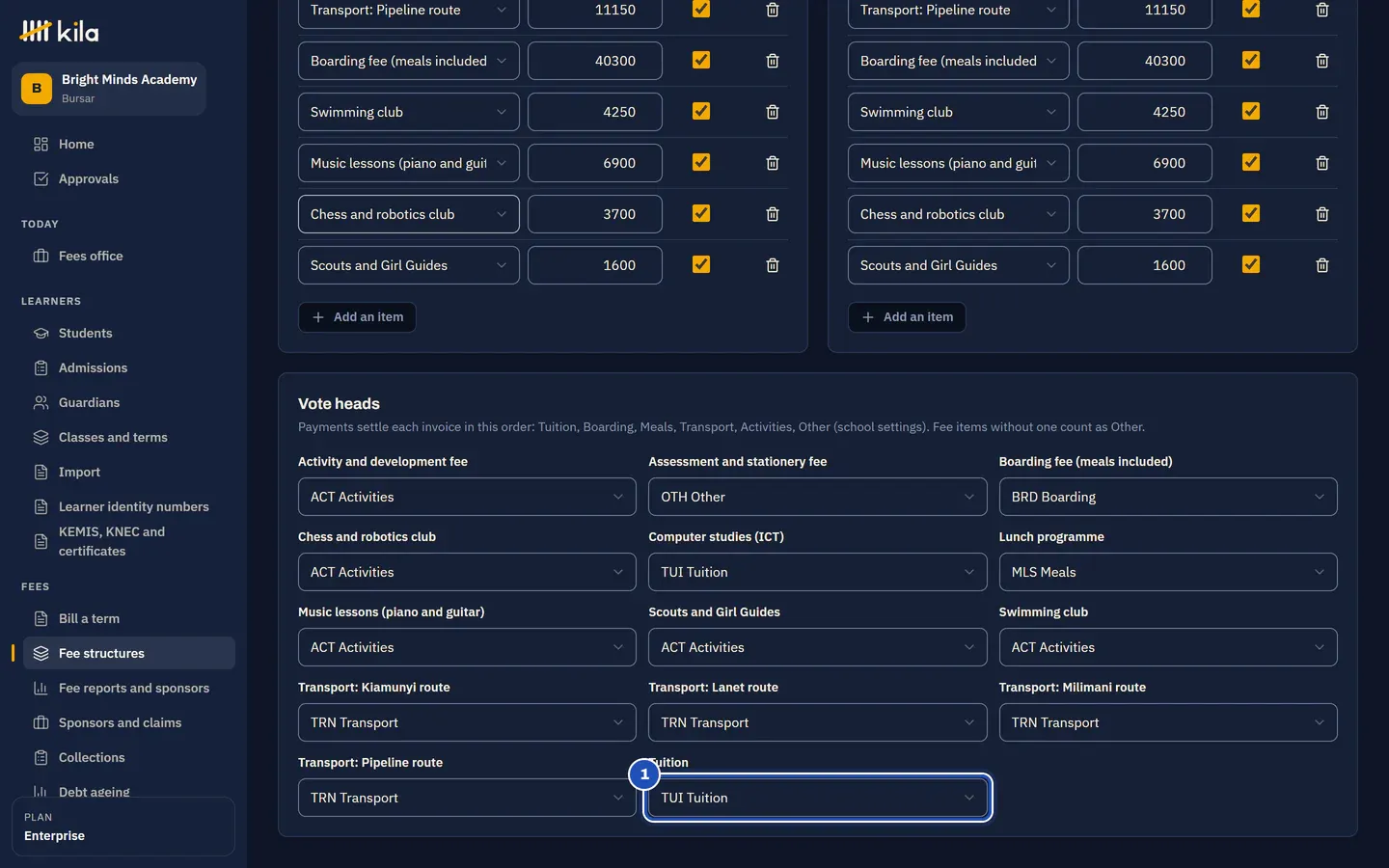Open Computer studies (ICT) vote head dropdown
The image size is (1389, 868).
[817, 572]
